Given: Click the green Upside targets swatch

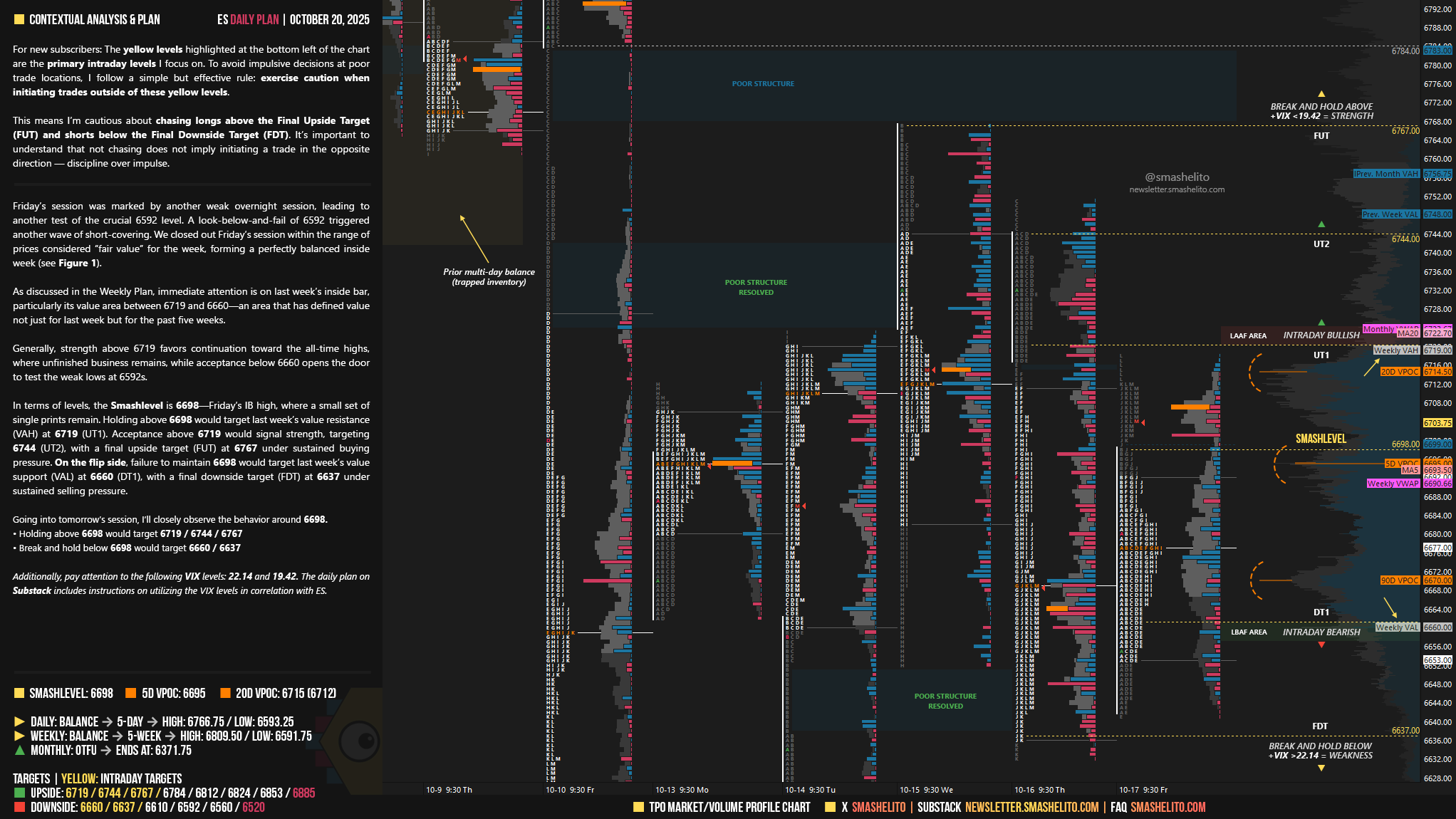Looking at the screenshot, I should (x=19, y=793).
